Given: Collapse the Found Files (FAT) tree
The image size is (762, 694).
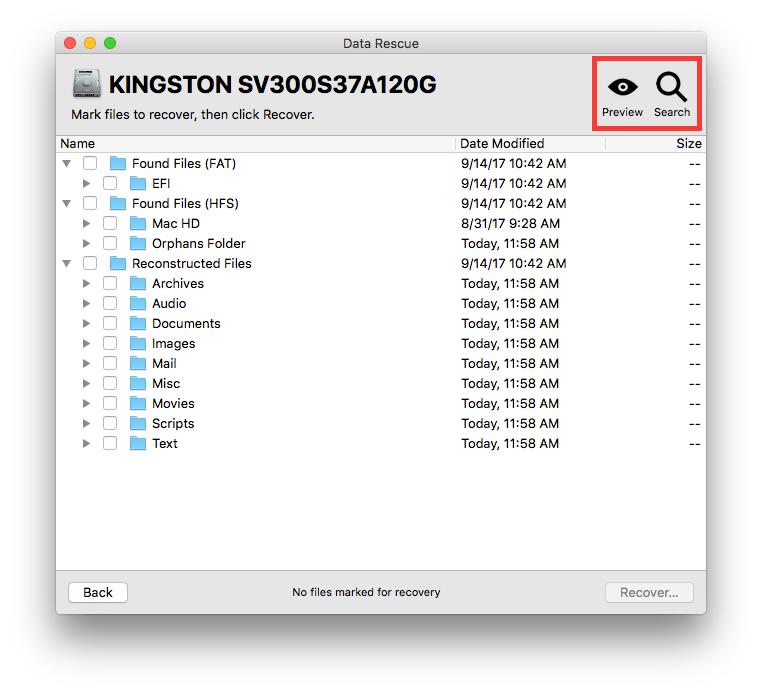Looking at the screenshot, I should (67, 163).
